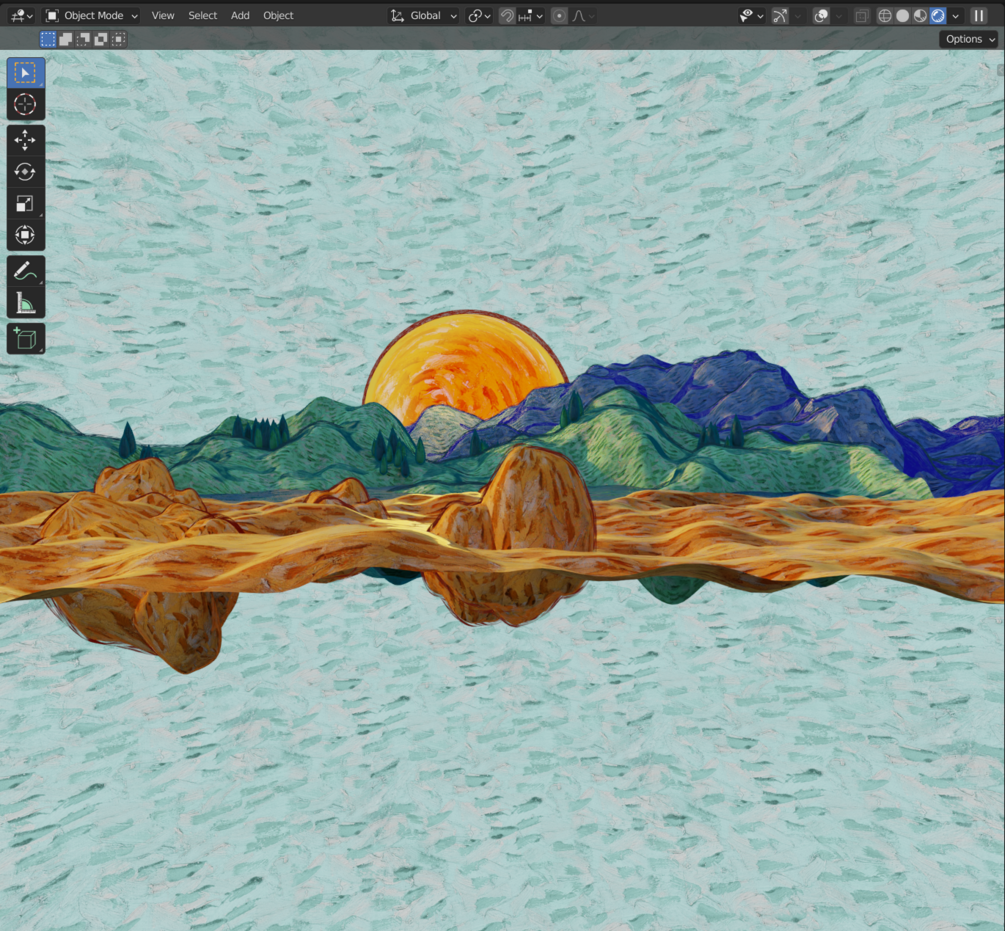Set selection mode to Subtract
Image resolution: width=1005 pixels, height=931 pixels.
(x=83, y=40)
